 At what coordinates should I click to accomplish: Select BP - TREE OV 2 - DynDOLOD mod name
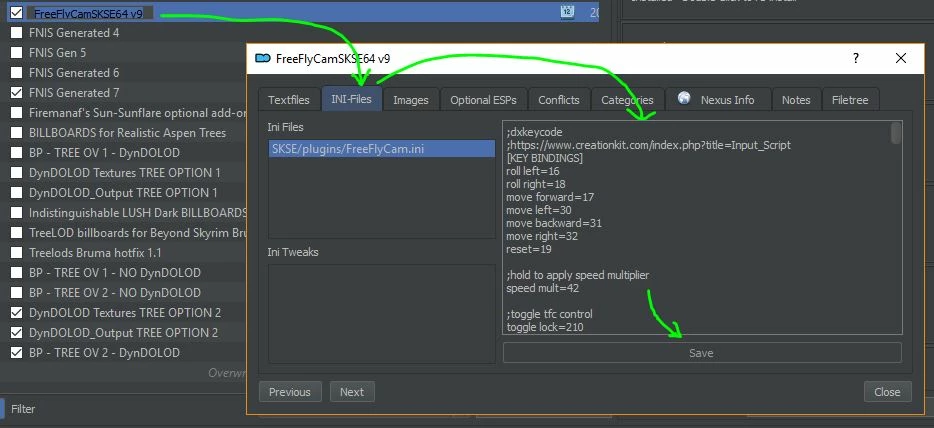pos(104,353)
